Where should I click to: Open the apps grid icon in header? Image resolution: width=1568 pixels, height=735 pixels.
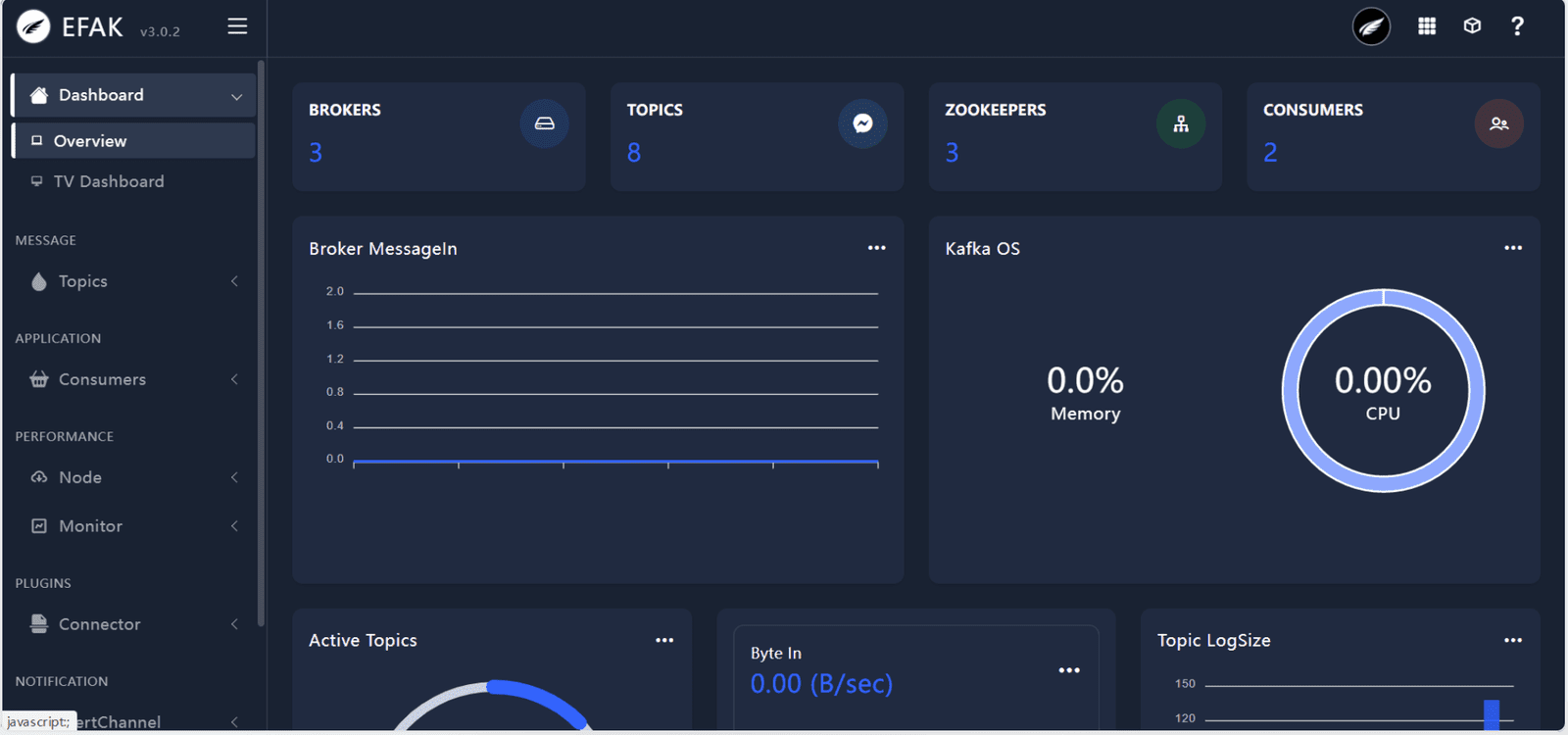1427,26
